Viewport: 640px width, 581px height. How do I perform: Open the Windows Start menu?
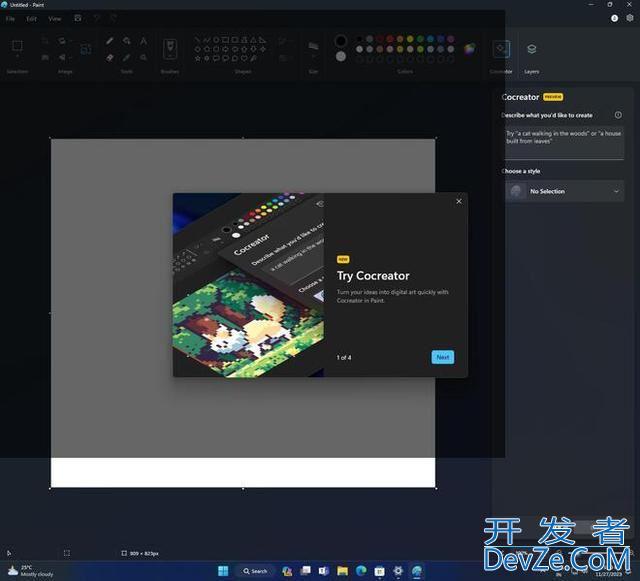tap(223, 571)
